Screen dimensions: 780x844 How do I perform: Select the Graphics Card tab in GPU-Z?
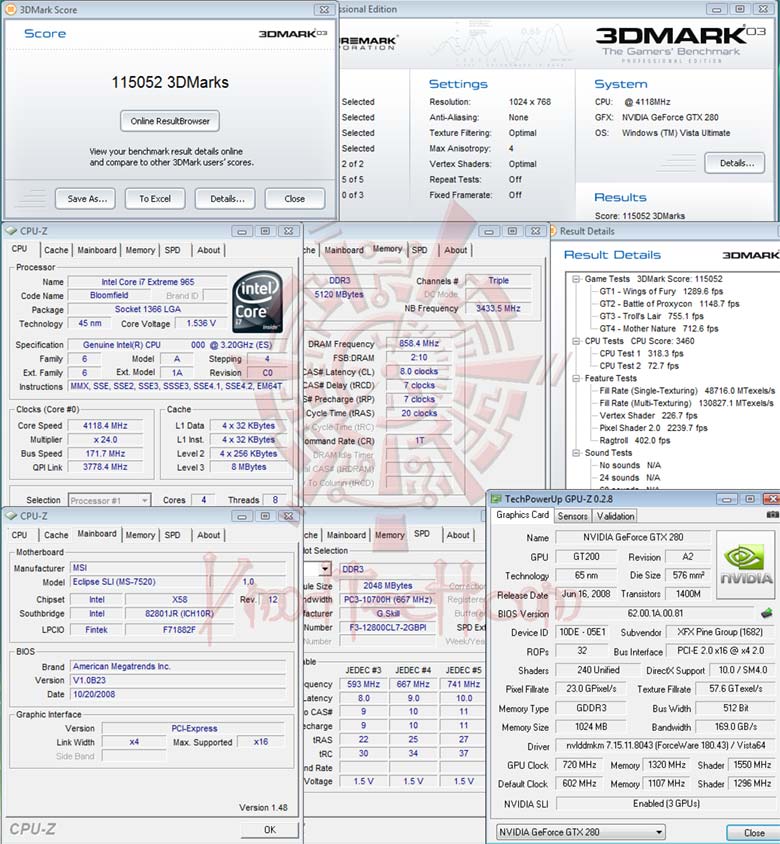pos(522,515)
